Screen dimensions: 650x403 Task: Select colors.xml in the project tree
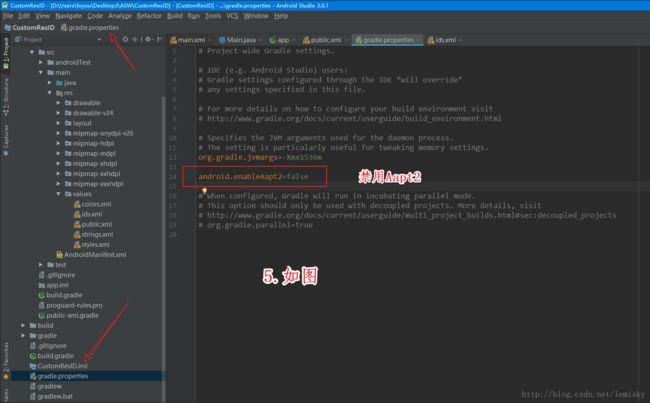click(x=92, y=204)
